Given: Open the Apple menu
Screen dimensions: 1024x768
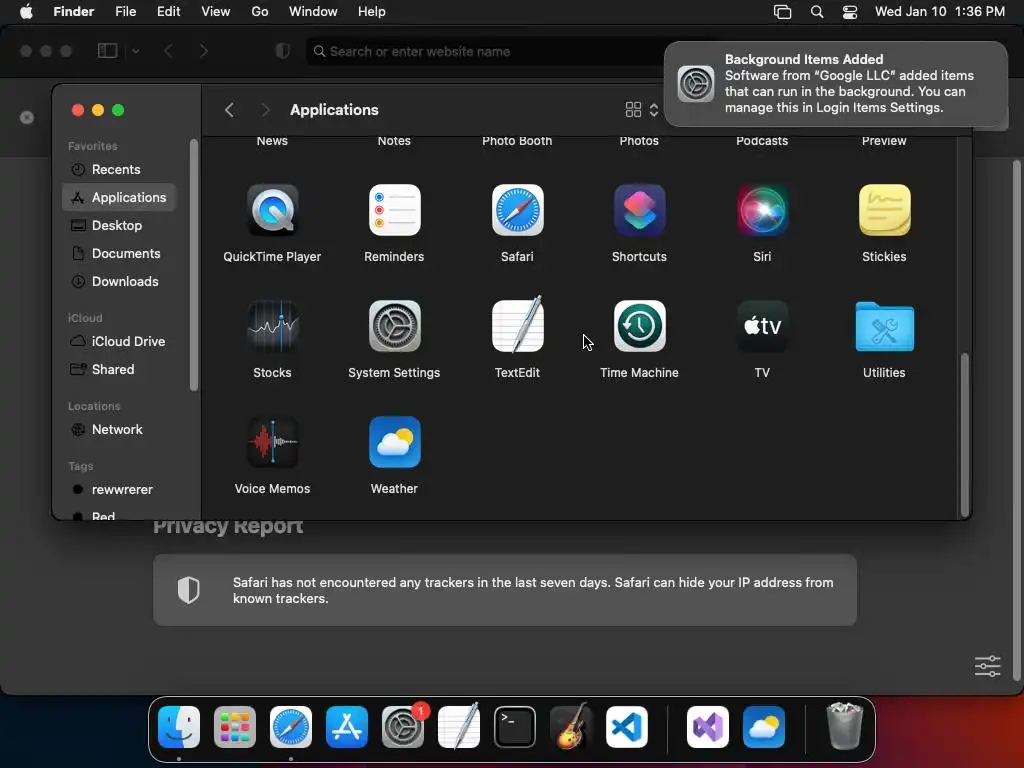Looking at the screenshot, I should 26,12.
